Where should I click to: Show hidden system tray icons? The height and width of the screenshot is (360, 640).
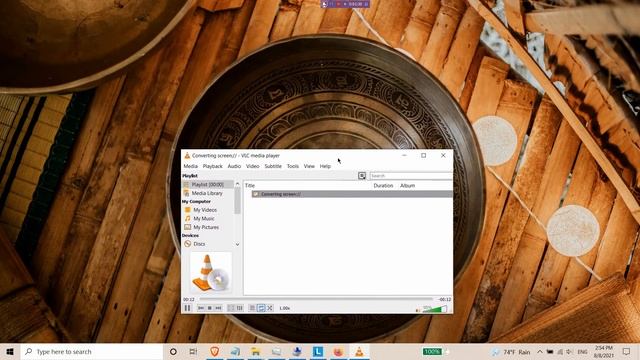540,352
